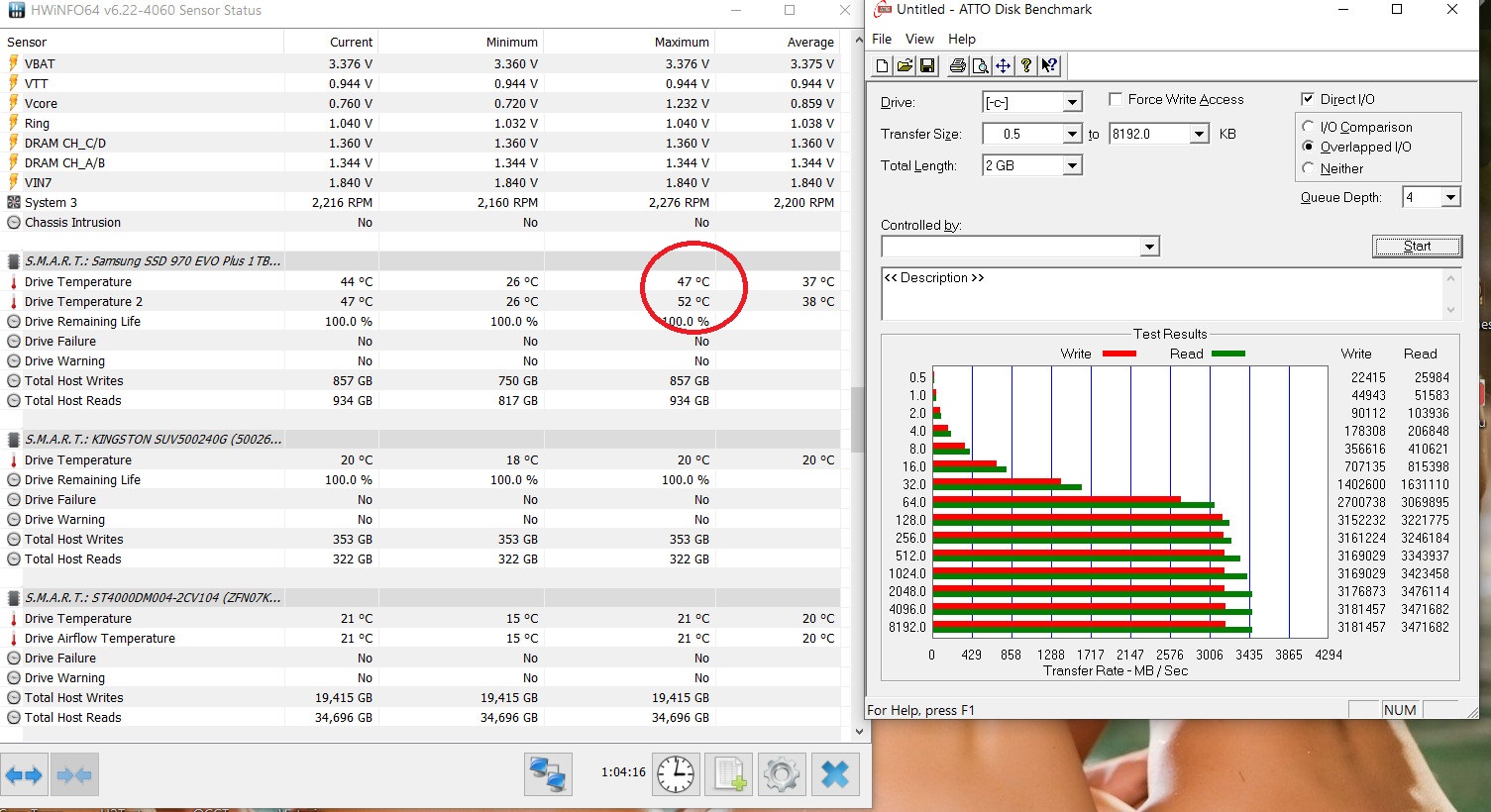Click the green Read legend swatch
This screenshot has width=1491, height=812.
(x=1227, y=354)
